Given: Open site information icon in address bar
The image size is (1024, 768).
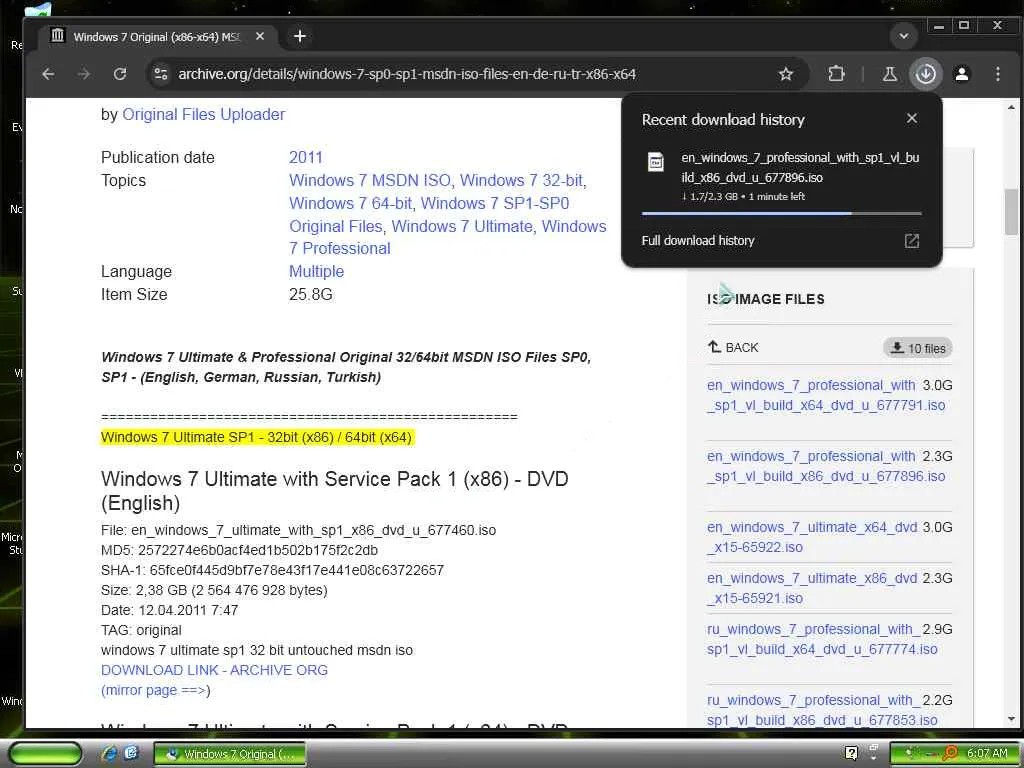Looking at the screenshot, I should click(161, 74).
